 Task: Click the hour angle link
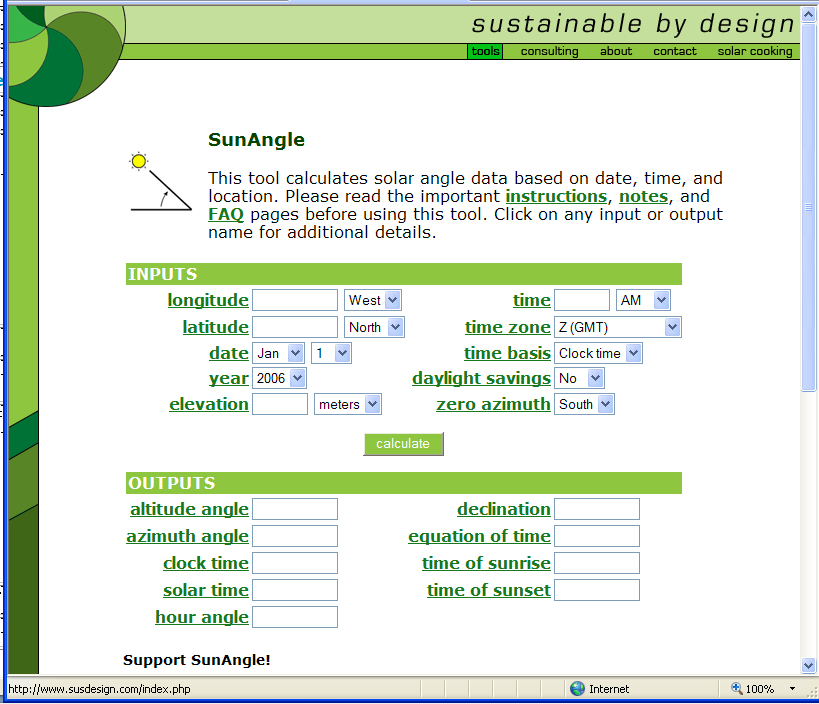(x=202, y=617)
